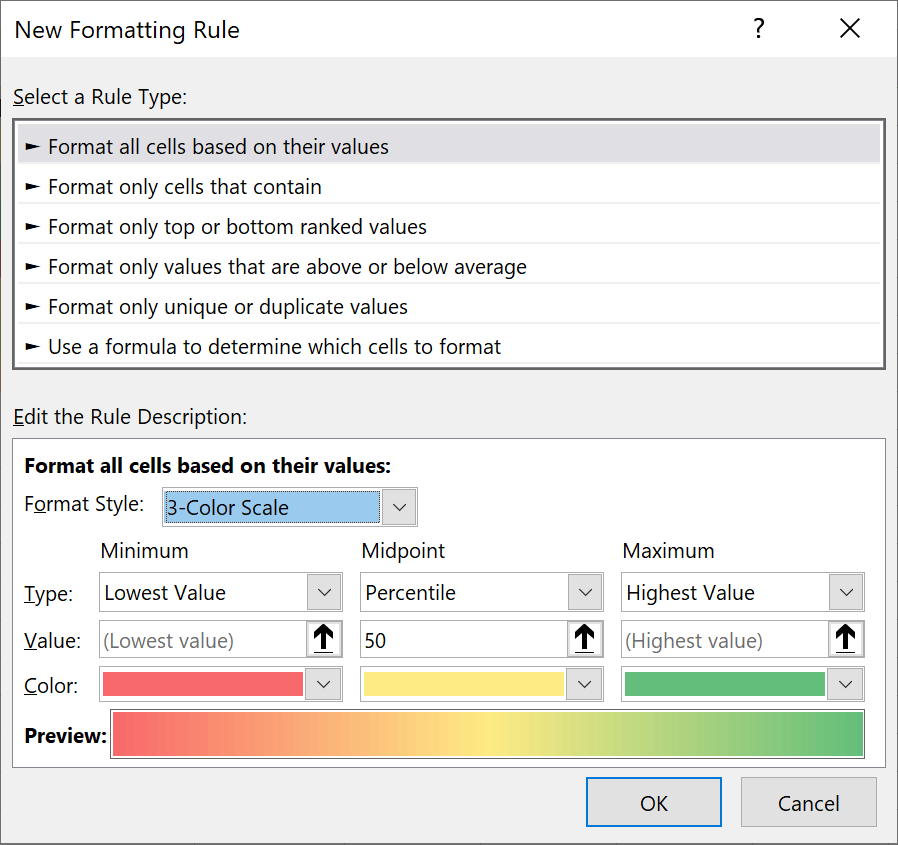Open the Format Style dropdown

[x=399, y=507]
